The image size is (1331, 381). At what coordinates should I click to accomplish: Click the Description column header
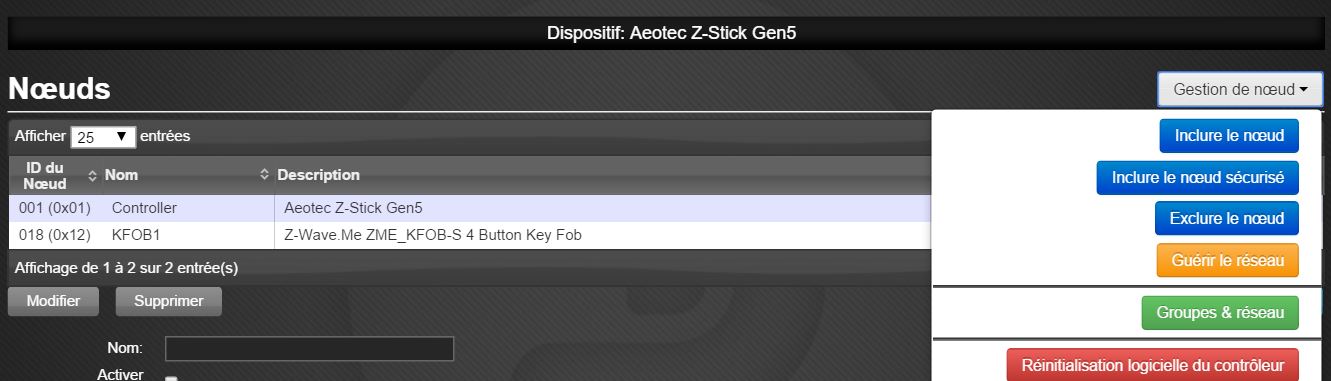tap(318, 175)
